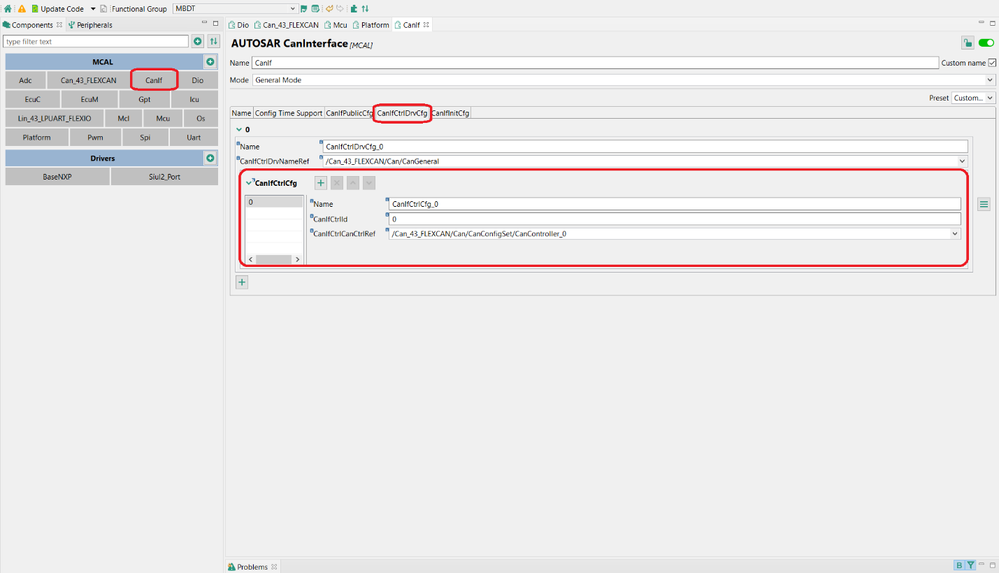The width and height of the screenshot is (999, 573).
Task: Collapse the CanIfCtrlCfg section
Action: (x=249, y=183)
